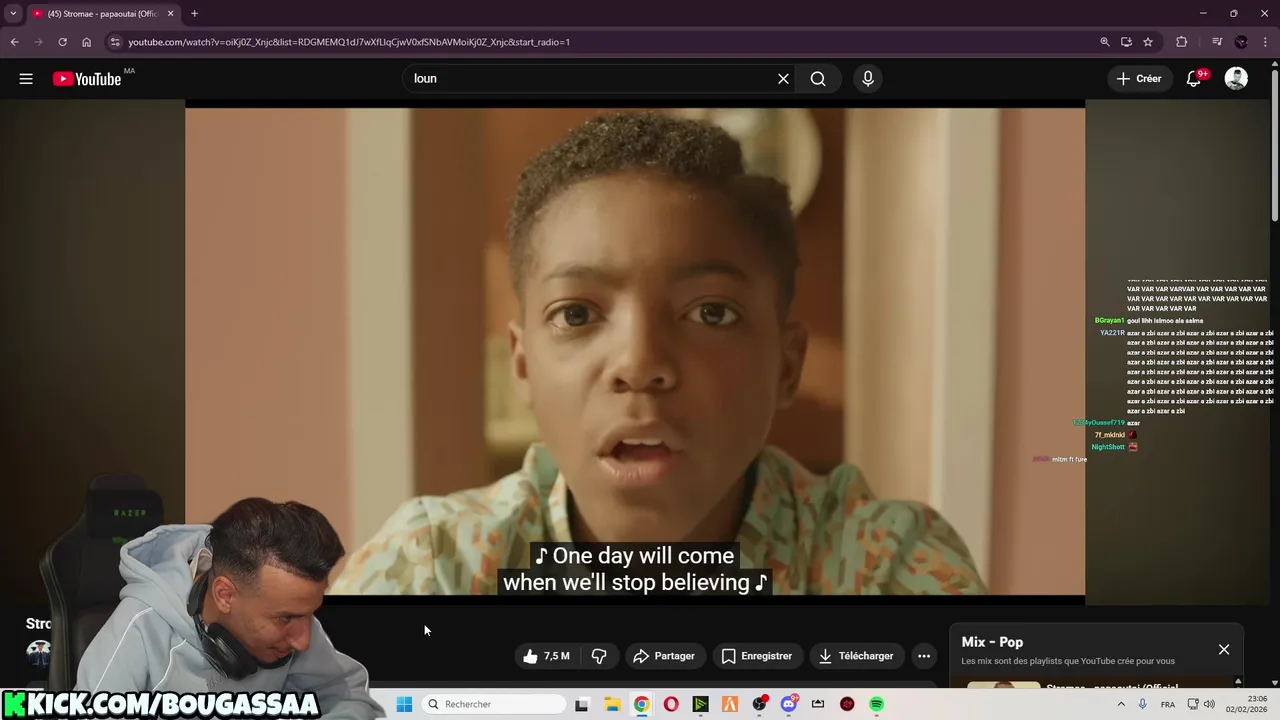The height and width of the screenshot is (720, 1280).
Task: Open browser media controls
Action: (1217, 42)
